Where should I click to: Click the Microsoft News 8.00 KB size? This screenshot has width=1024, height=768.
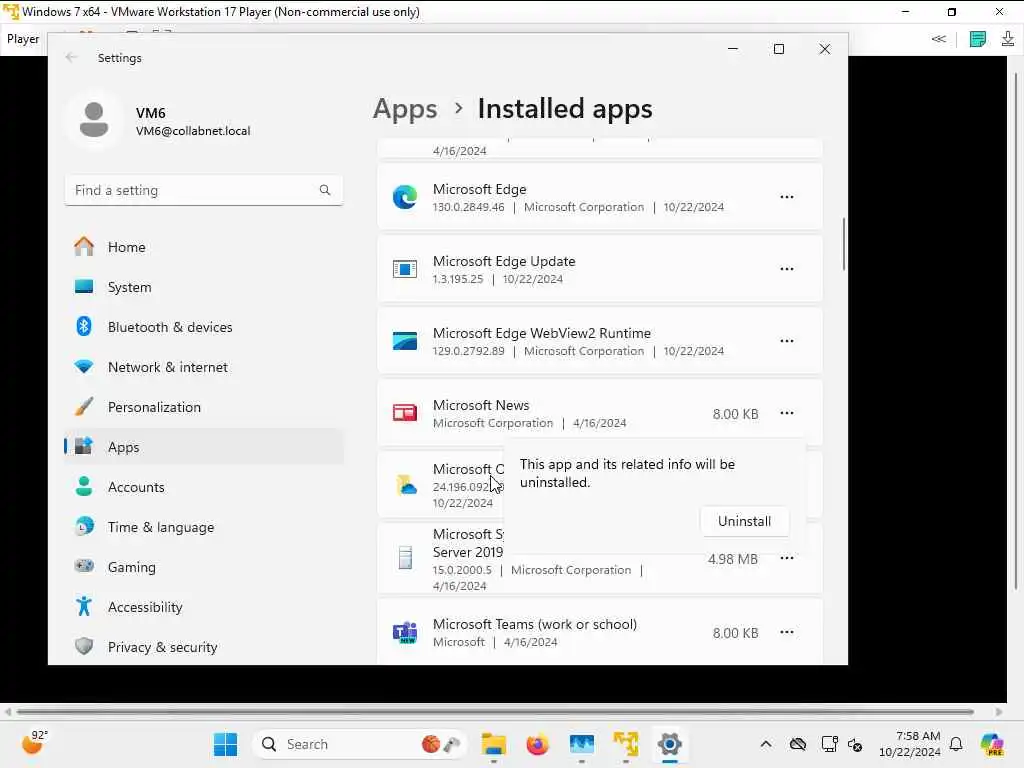735,414
